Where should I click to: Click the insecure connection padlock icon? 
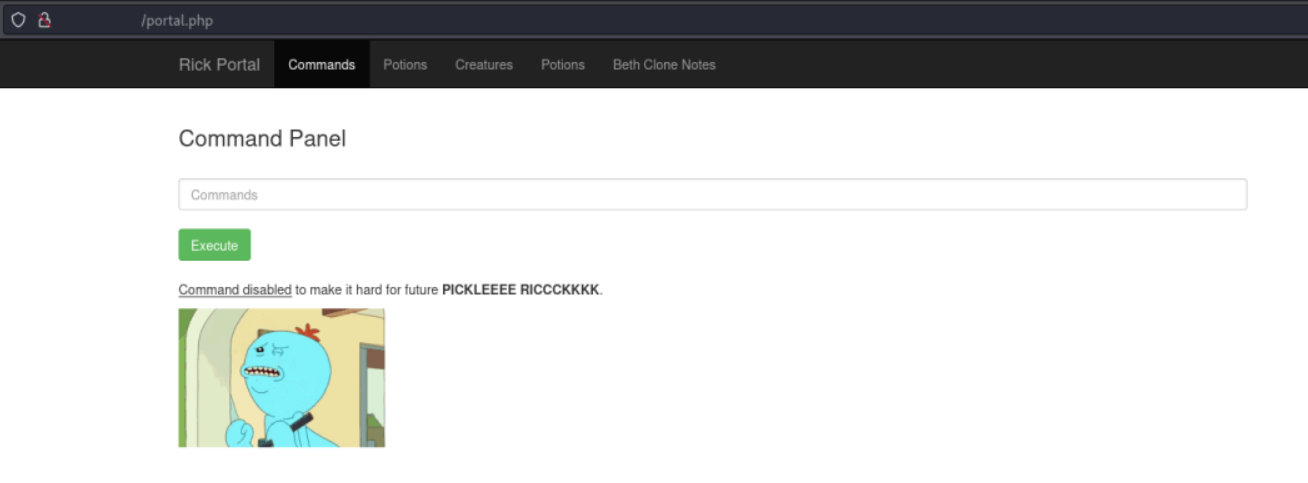click(x=44, y=20)
